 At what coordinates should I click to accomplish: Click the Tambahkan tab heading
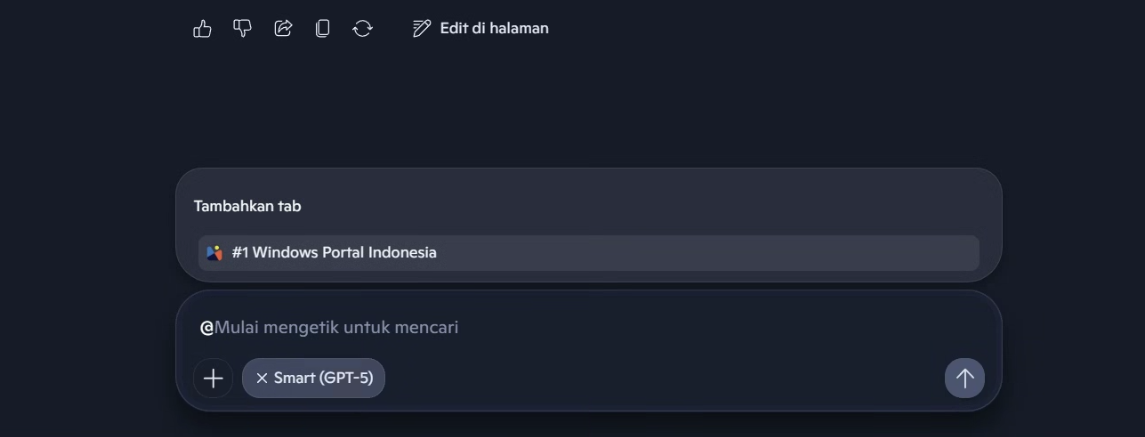pos(247,206)
